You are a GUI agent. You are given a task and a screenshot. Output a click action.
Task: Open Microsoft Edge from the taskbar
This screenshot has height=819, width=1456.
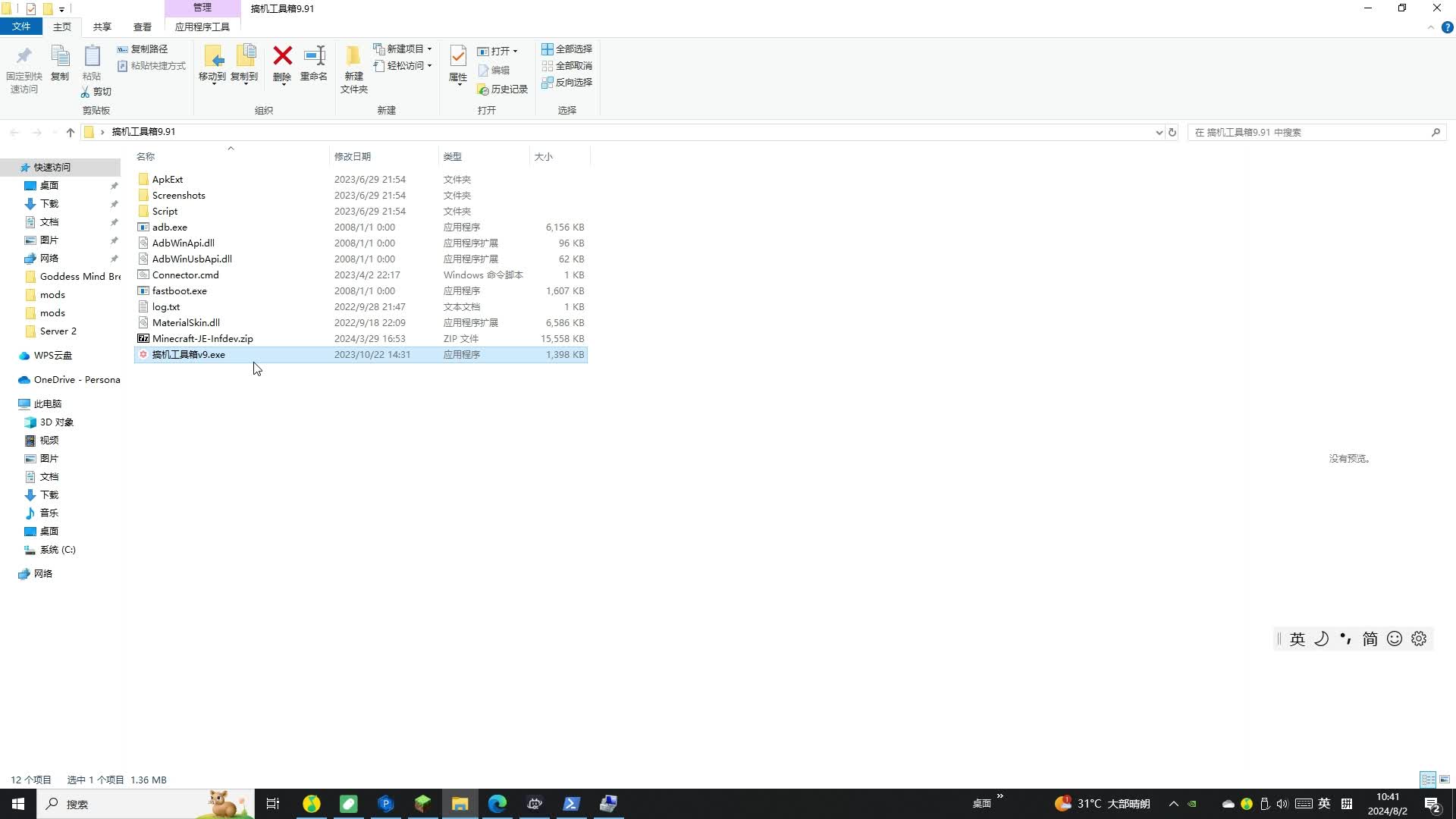coord(497,804)
